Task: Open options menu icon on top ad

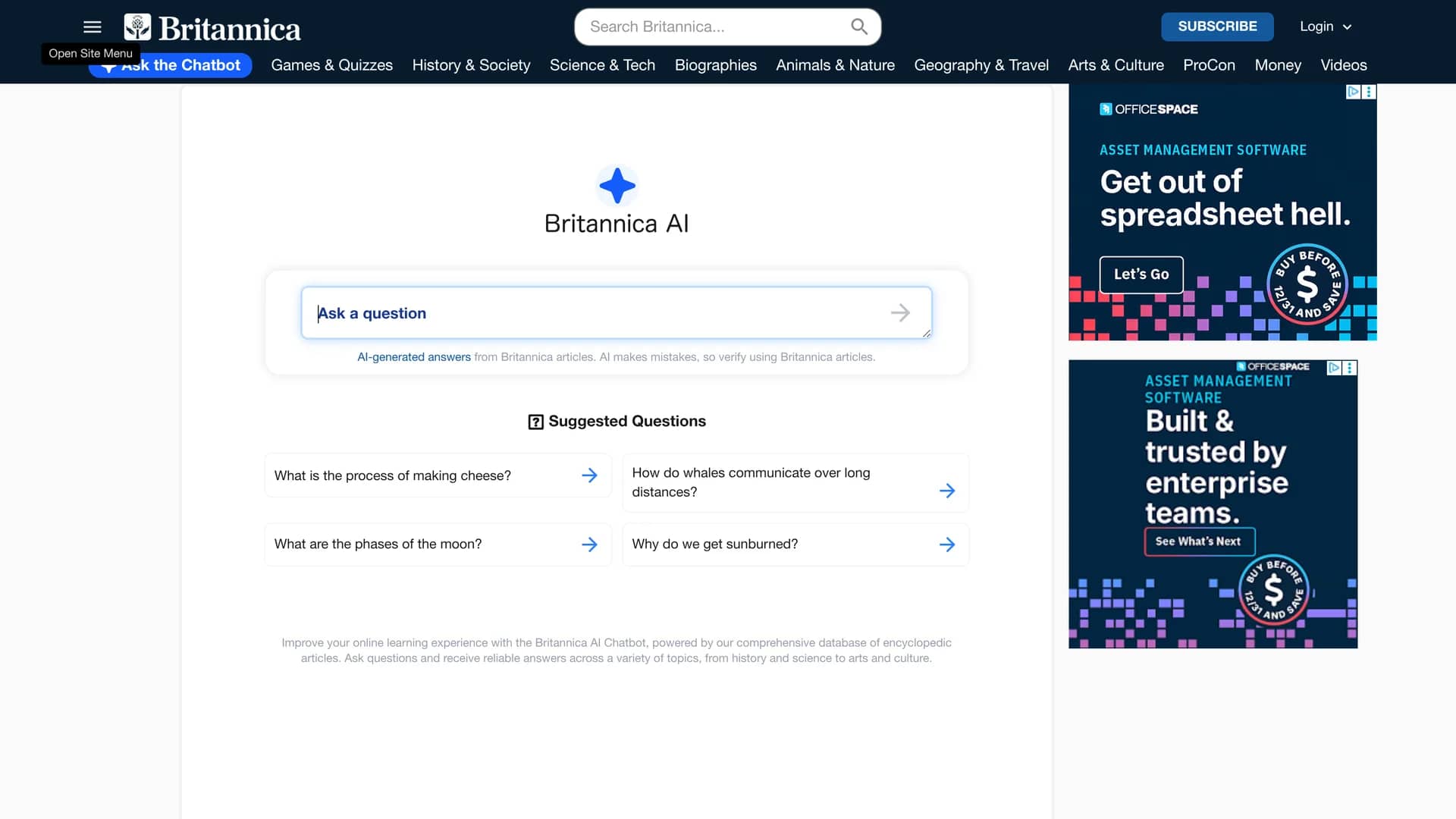Action: tap(1369, 92)
